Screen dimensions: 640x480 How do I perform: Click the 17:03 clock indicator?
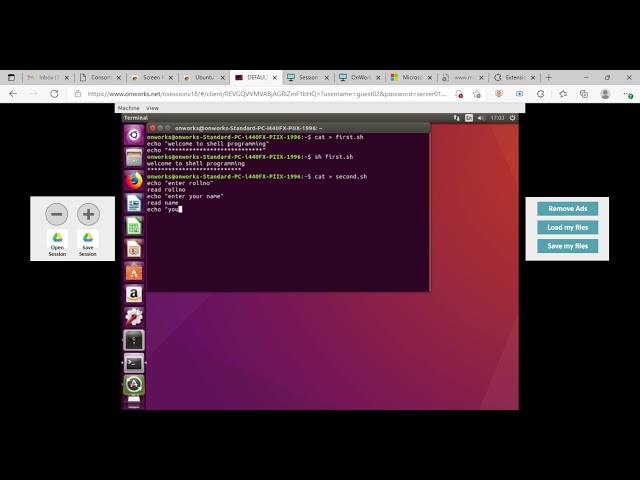coord(497,118)
